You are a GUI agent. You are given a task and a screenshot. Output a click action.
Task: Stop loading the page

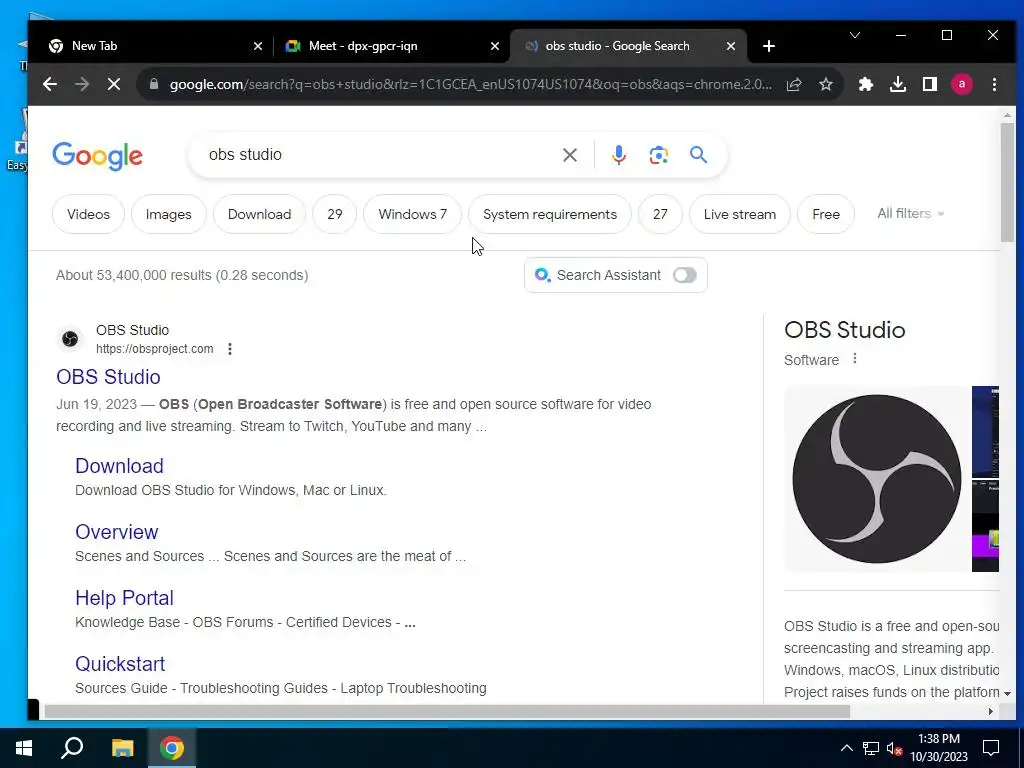point(114,84)
